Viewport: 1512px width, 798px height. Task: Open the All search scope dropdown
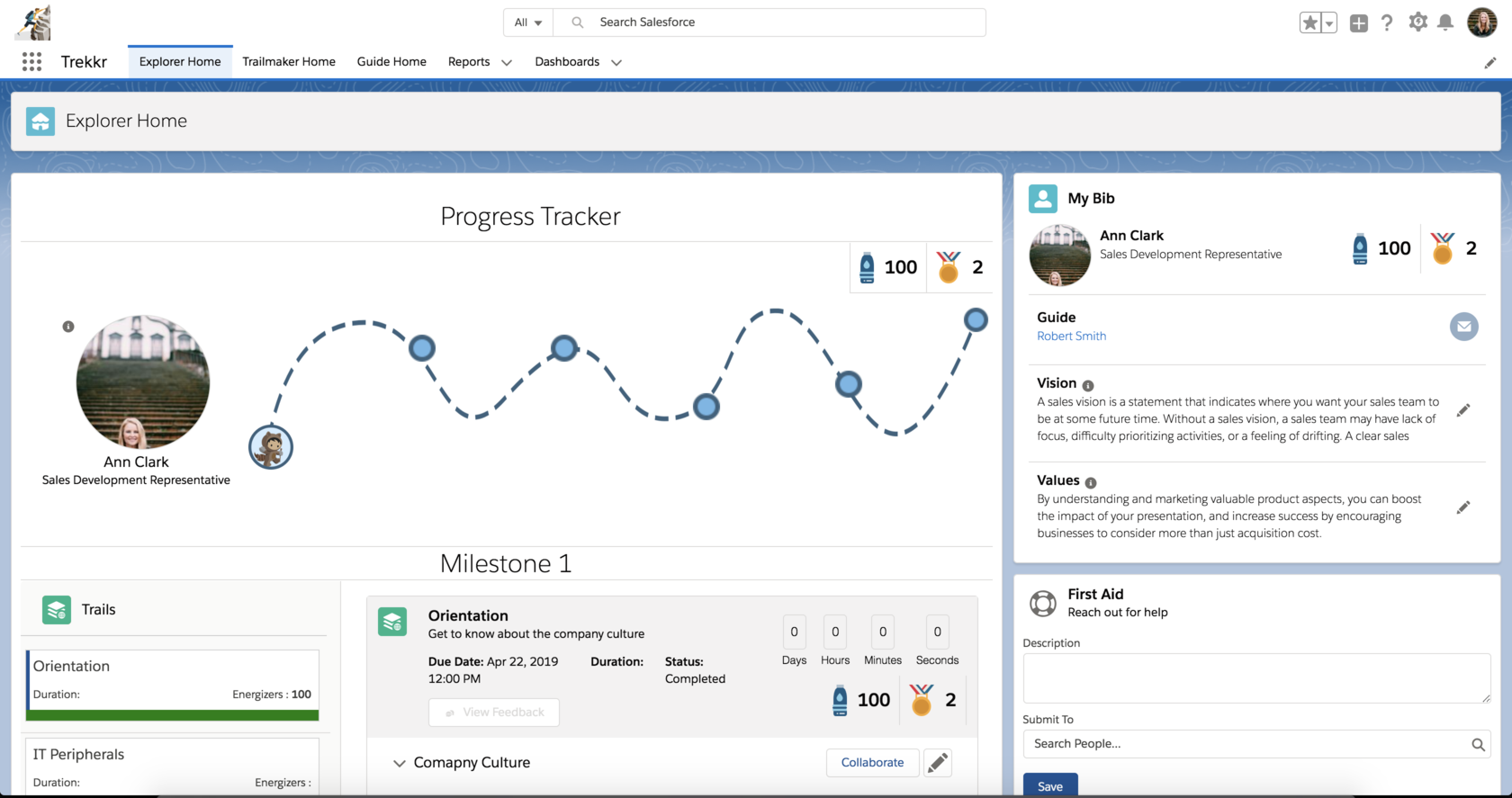(x=528, y=22)
